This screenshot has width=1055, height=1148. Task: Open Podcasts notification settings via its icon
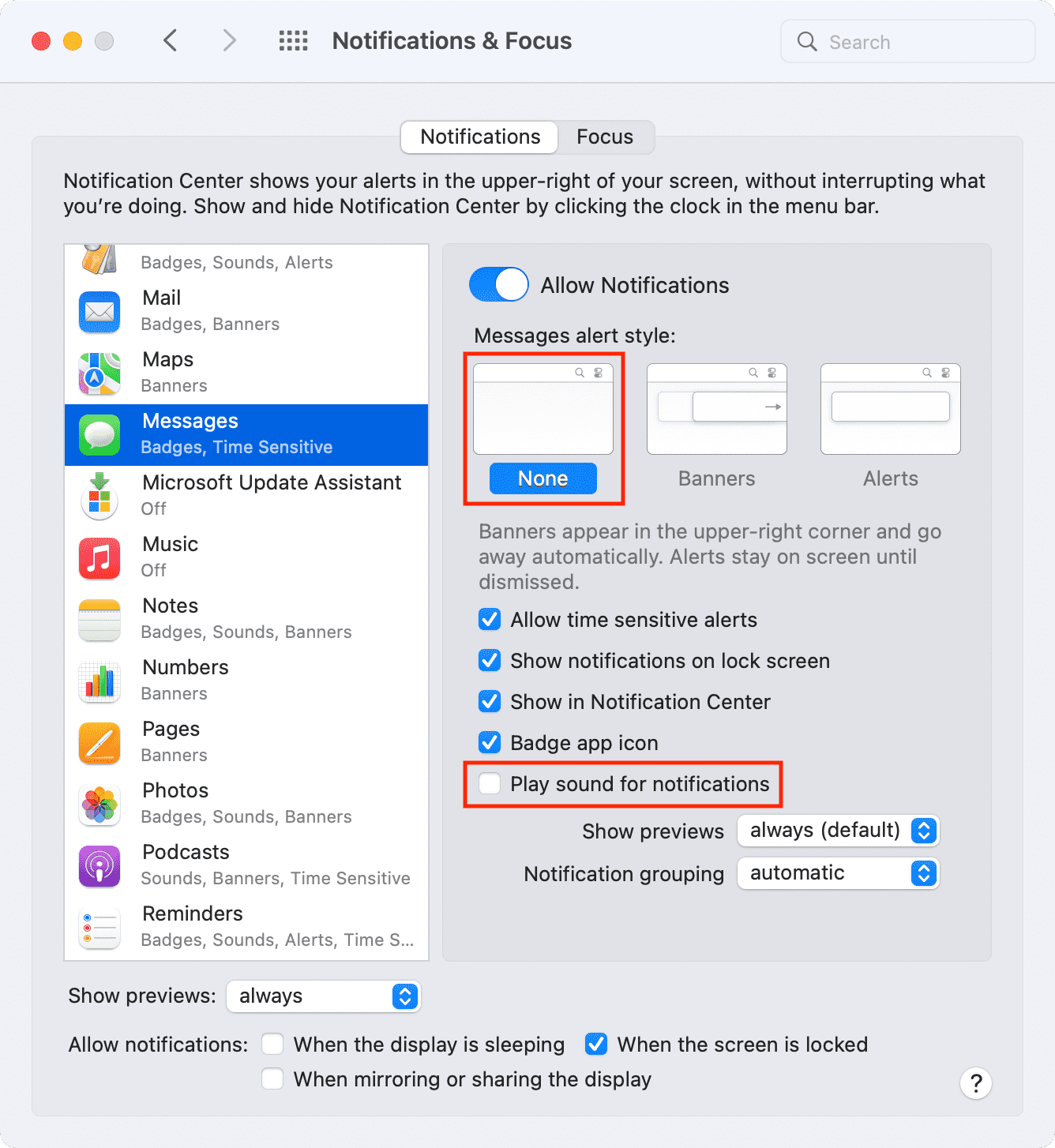click(99, 866)
